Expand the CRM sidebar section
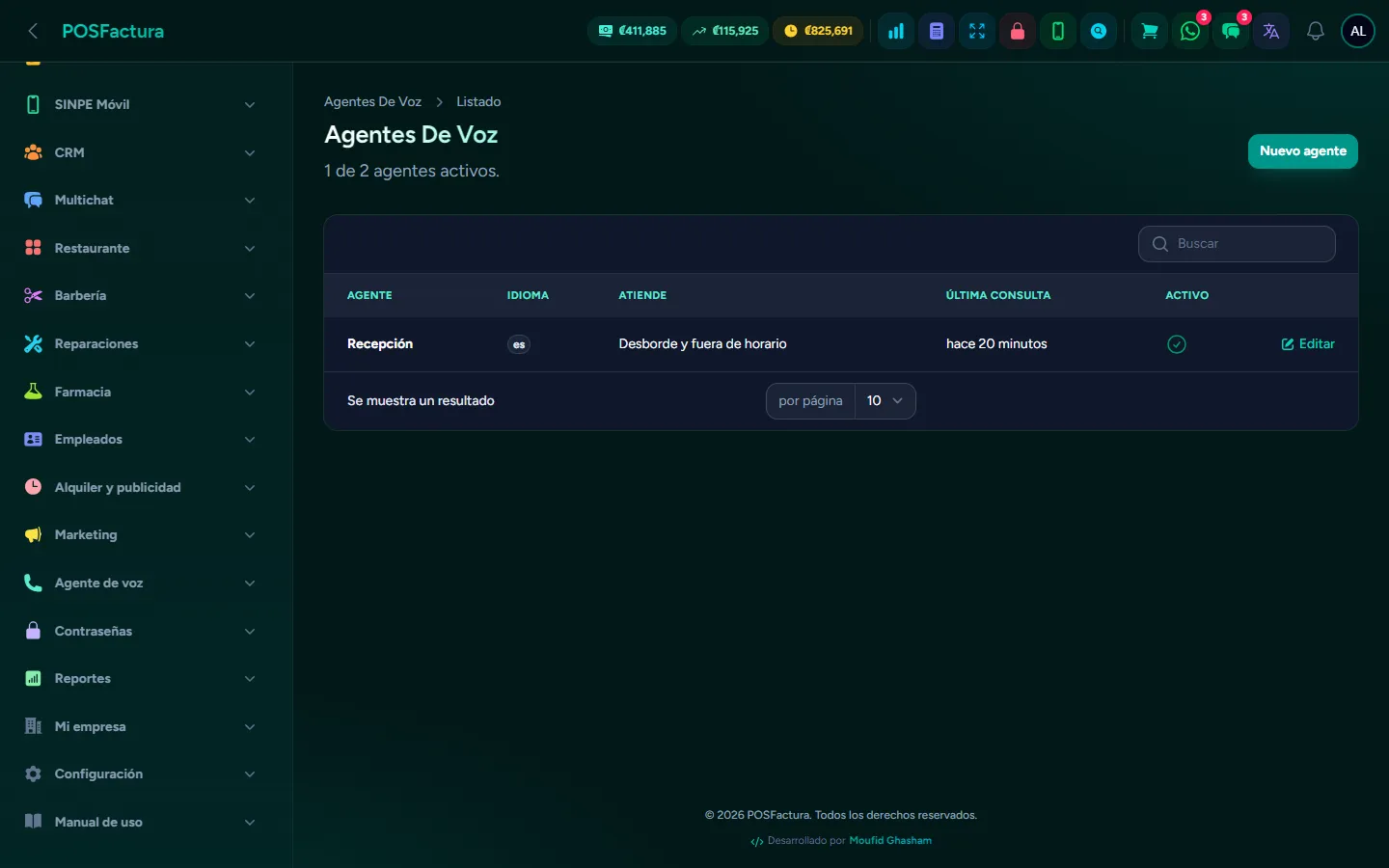The image size is (1389, 868). (140, 152)
